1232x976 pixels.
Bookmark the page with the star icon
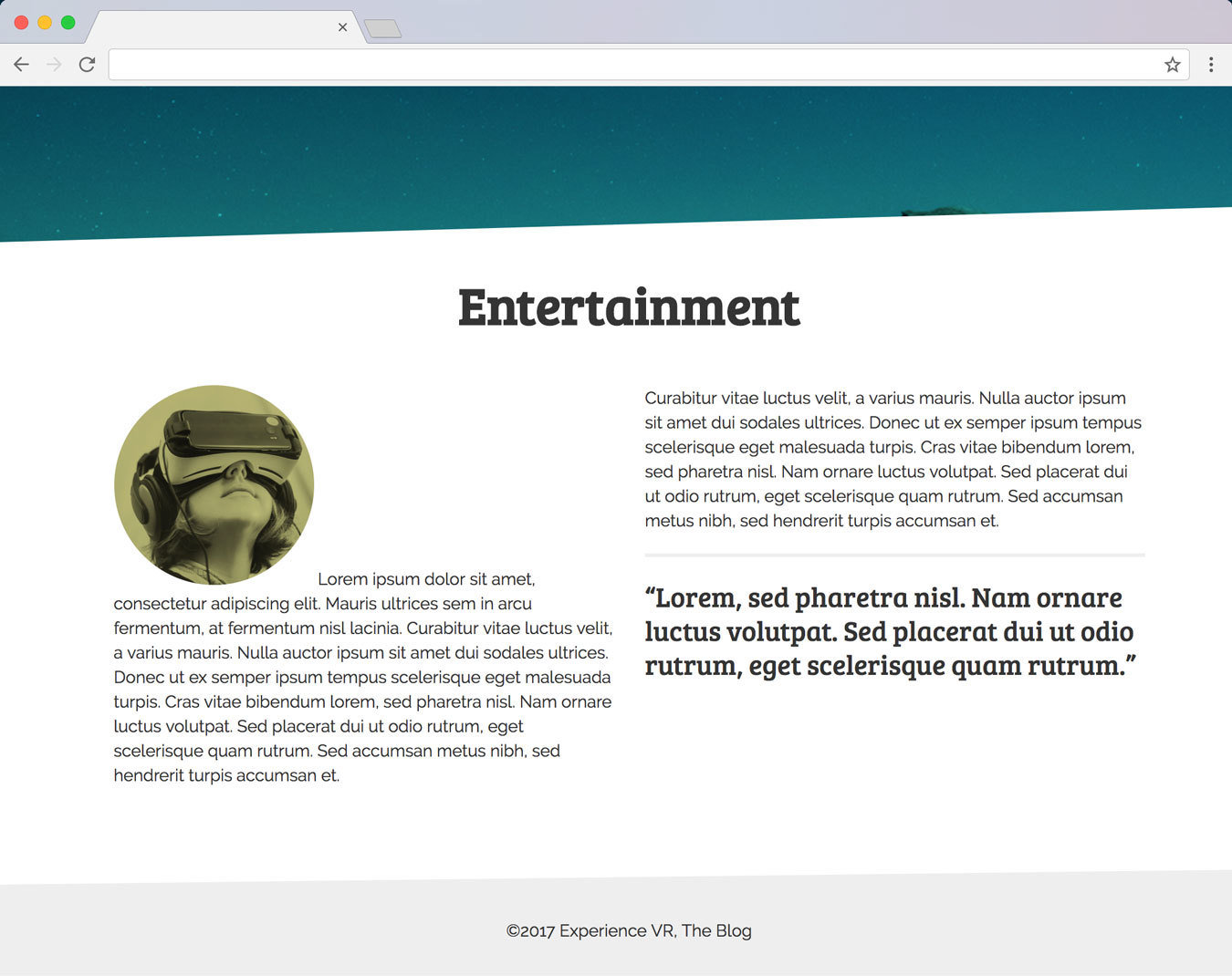tap(1173, 65)
